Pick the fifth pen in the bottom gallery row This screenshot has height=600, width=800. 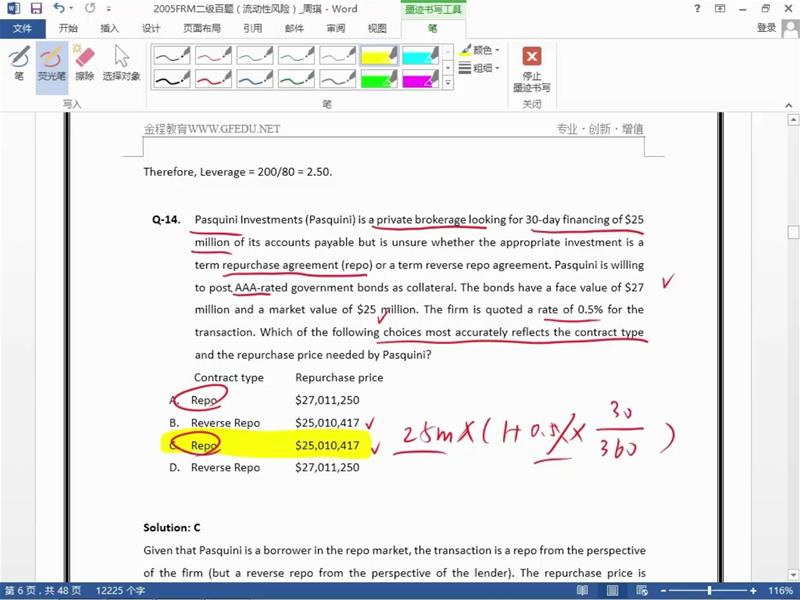pyautogui.click(x=337, y=79)
